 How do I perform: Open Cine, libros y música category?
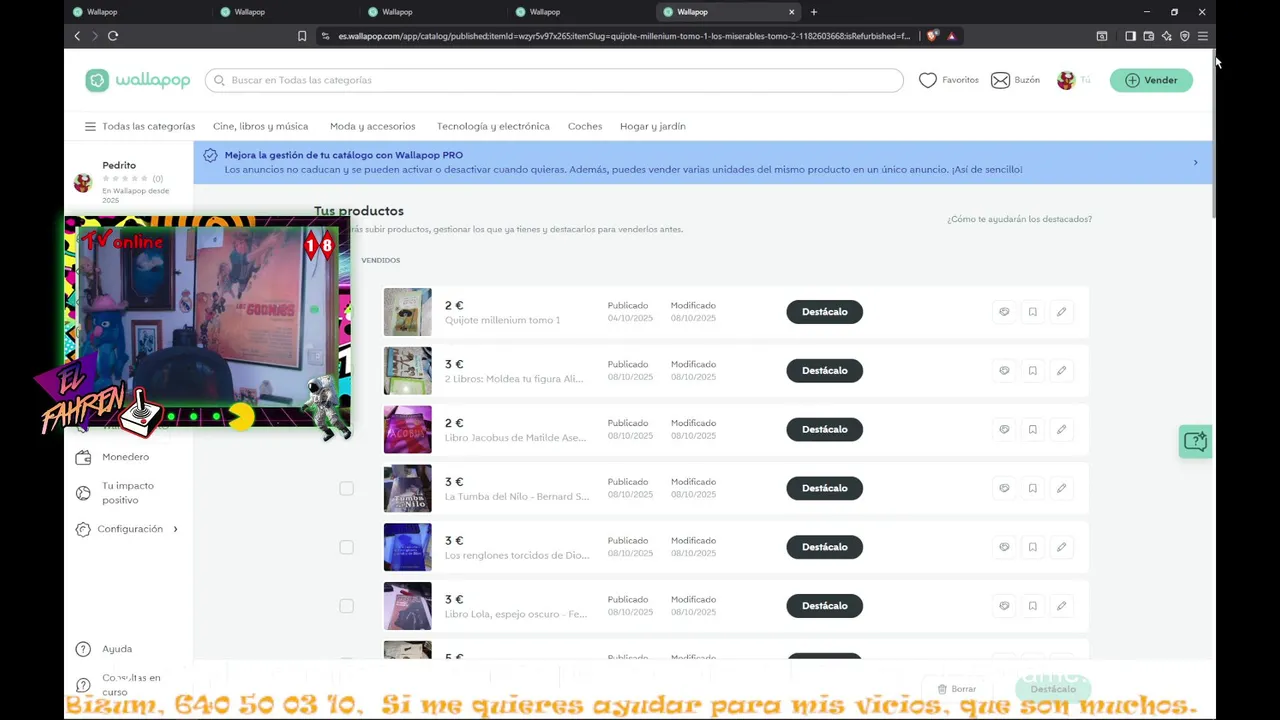tap(260, 126)
